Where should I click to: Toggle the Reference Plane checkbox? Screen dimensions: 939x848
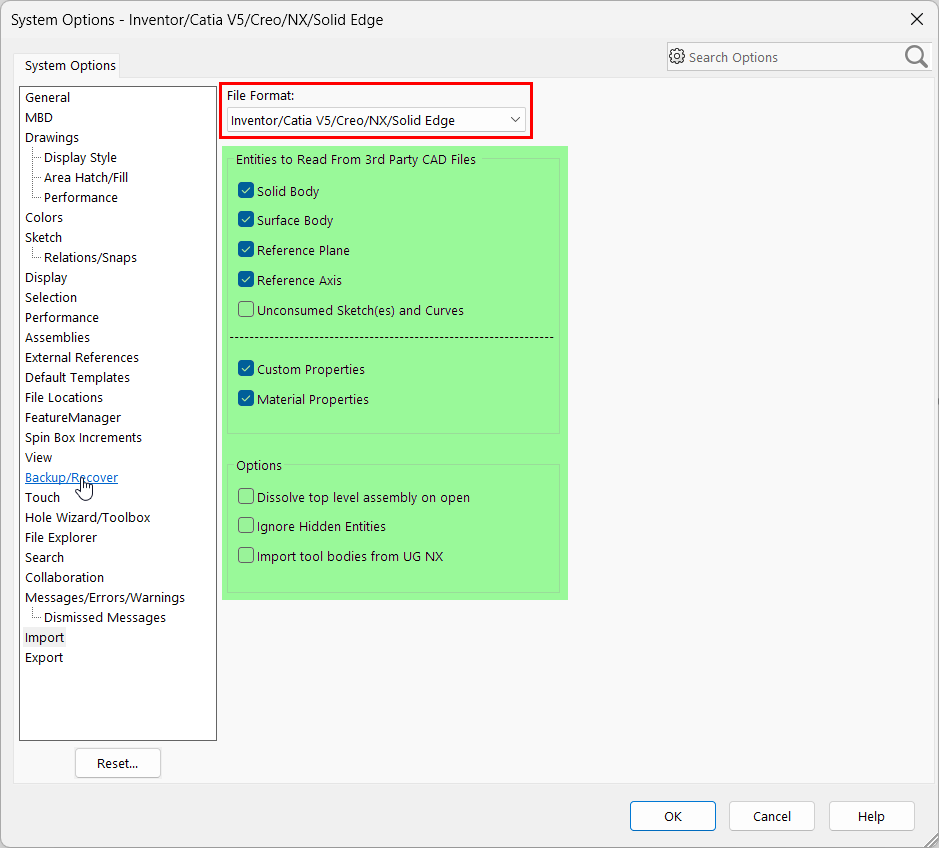tap(246, 250)
